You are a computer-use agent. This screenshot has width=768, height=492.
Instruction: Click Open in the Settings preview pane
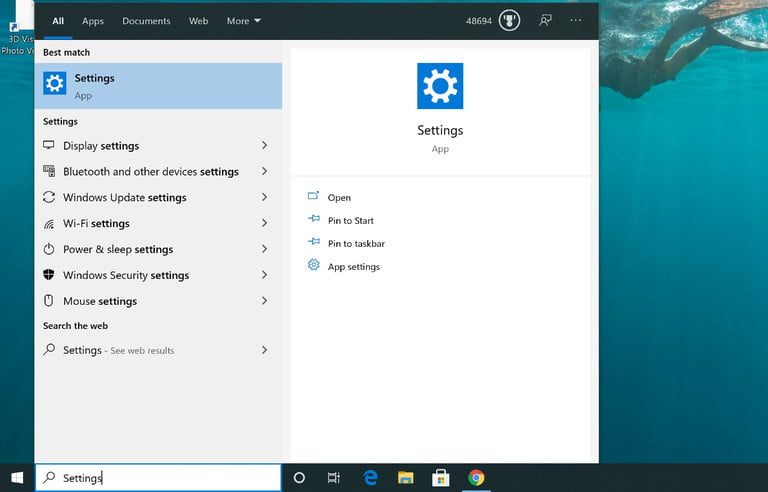[x=339, y=197]
